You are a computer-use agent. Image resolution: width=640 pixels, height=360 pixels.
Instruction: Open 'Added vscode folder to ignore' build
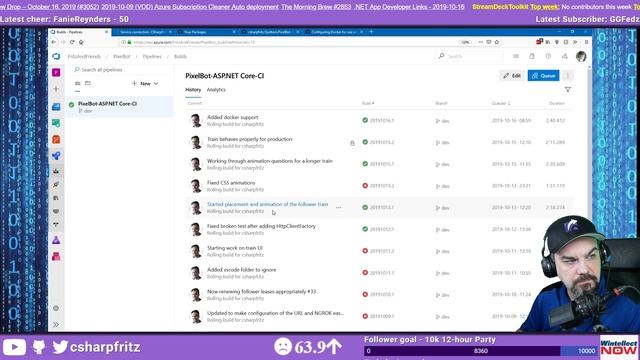pyautogui.click(x=242, y=270)
